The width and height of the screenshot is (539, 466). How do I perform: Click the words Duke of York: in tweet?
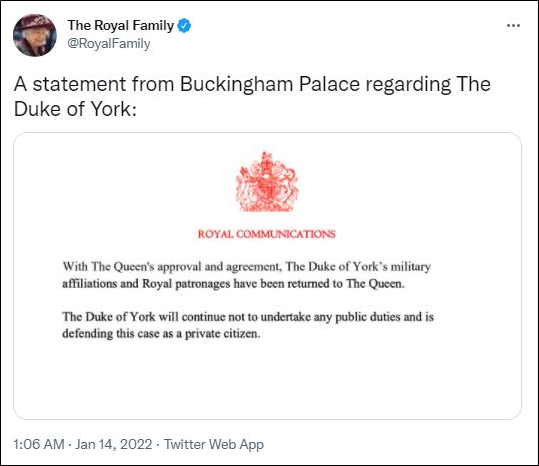pos(75,109)
